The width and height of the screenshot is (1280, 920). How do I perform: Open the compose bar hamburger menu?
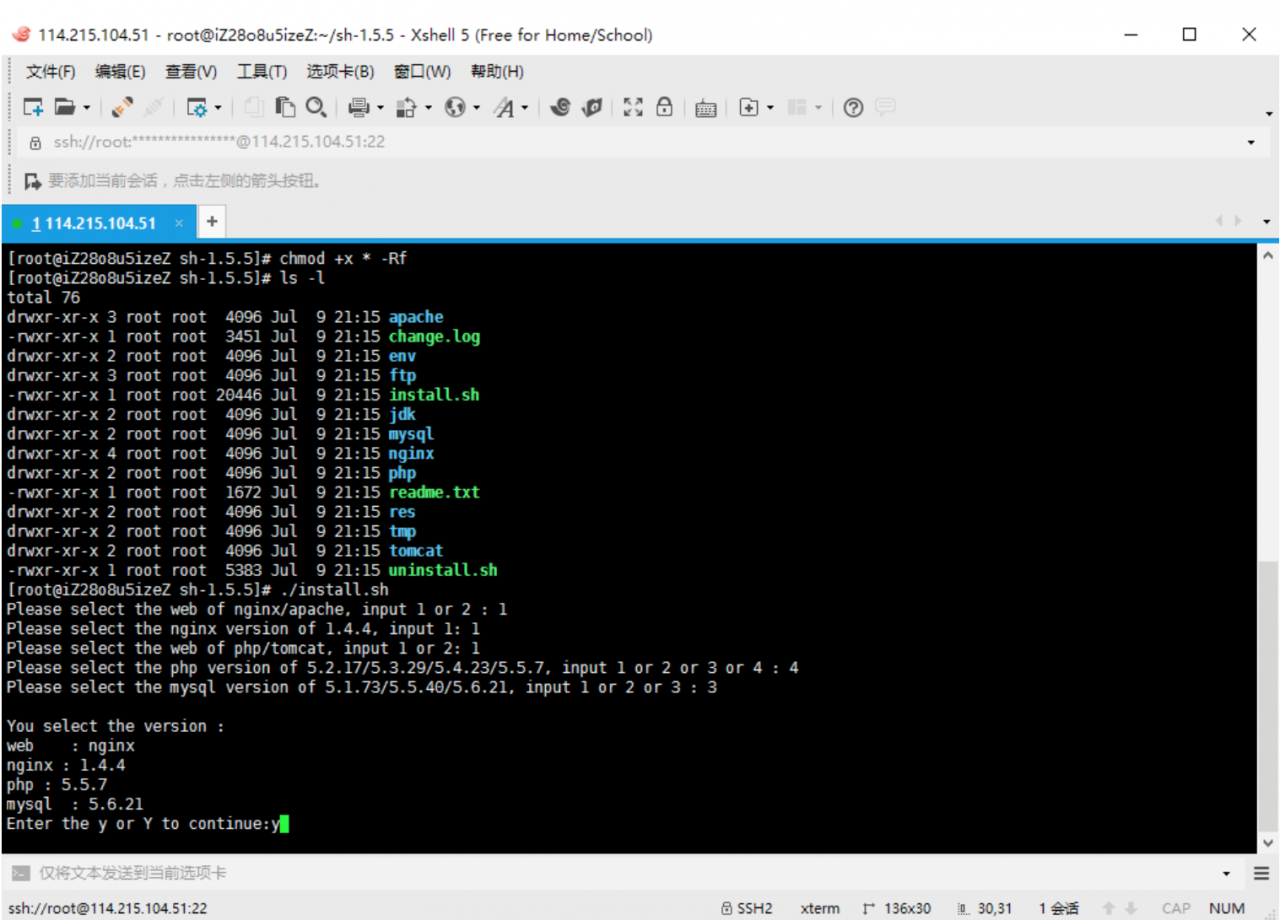point(1261,873)
